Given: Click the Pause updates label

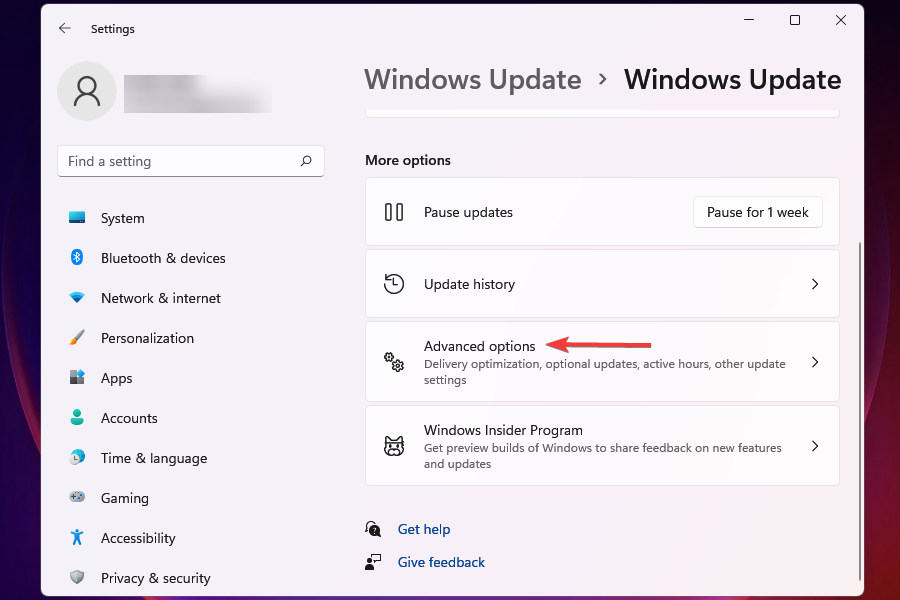Looking at the screenshot, I should pyautogui.click(x=468, y=212).
